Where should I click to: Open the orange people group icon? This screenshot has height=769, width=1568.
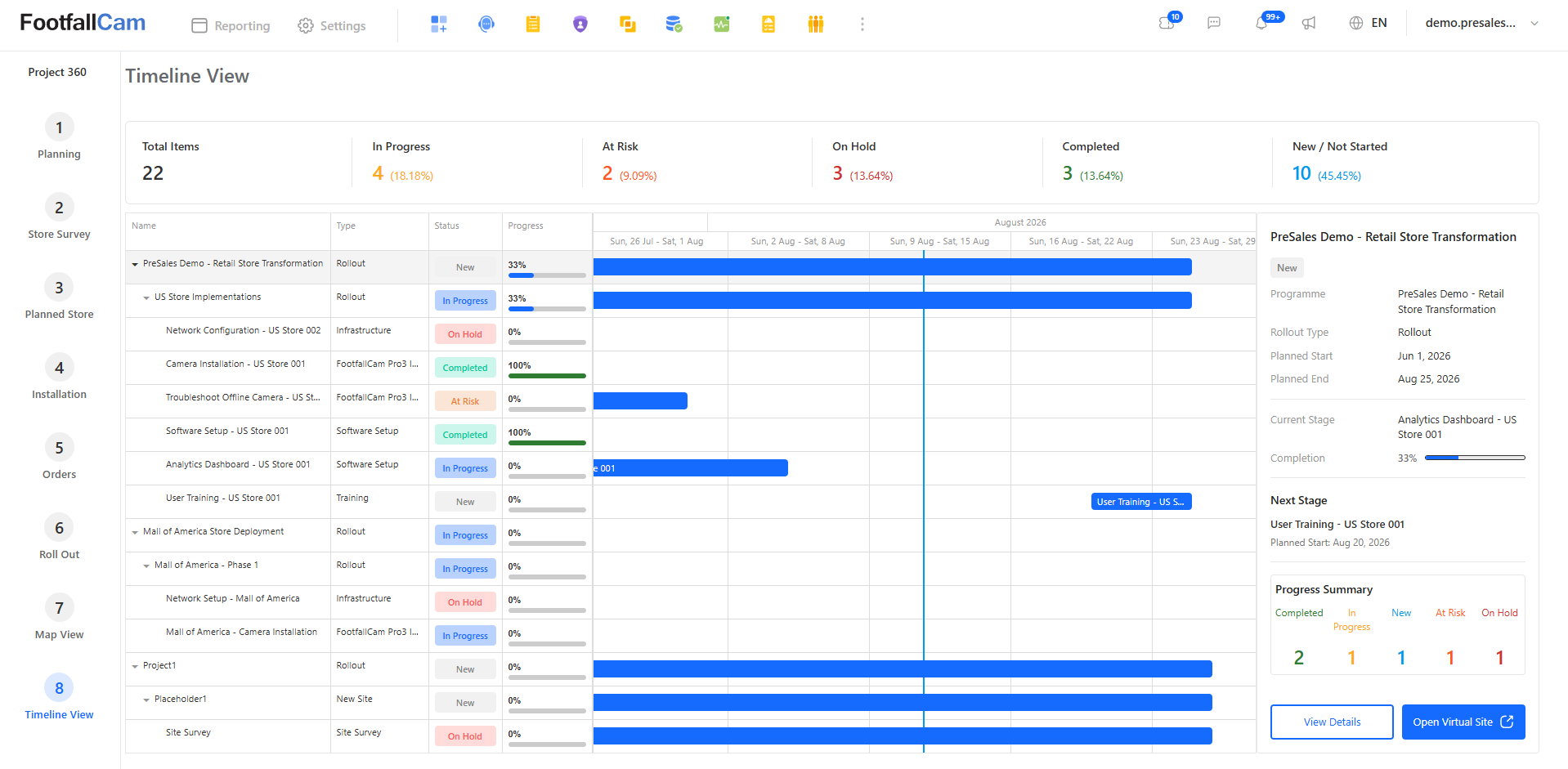816,25
